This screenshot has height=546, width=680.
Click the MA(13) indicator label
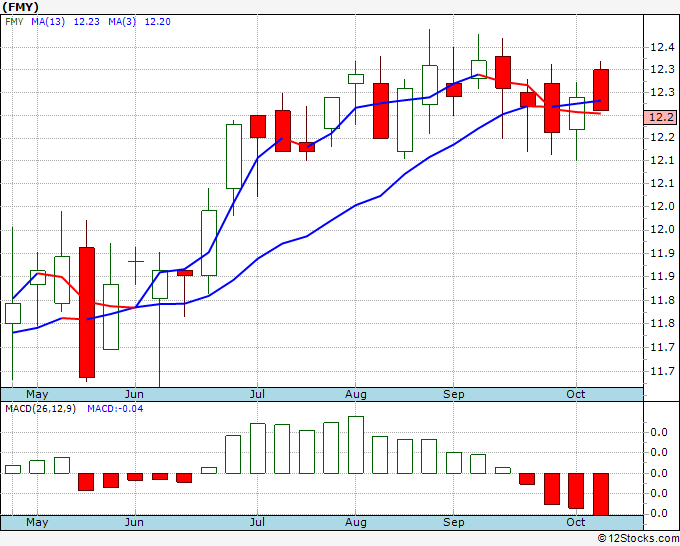pyautogui.click(x=48, y=22)
